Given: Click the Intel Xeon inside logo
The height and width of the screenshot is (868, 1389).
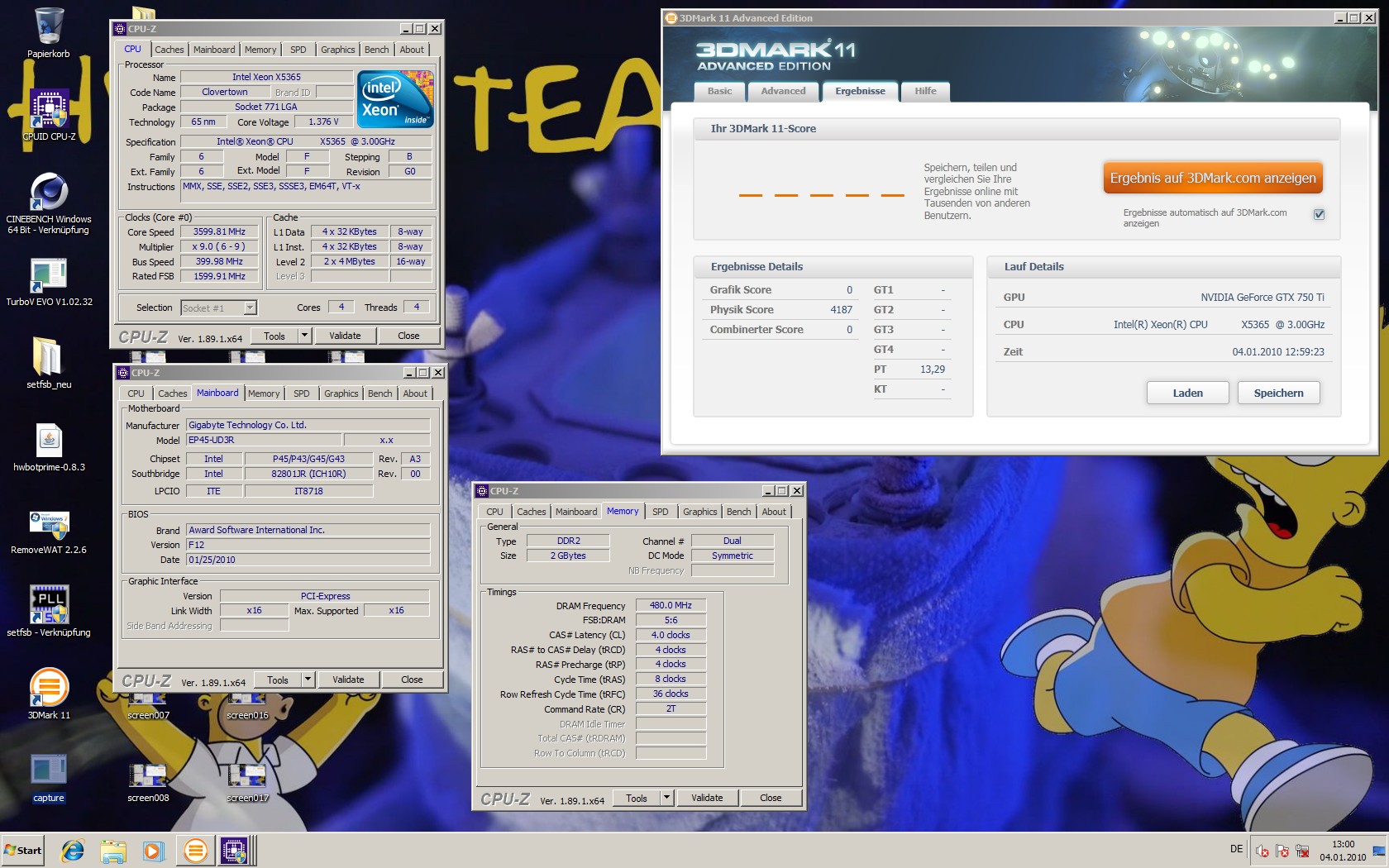Looking at the screenshot, I should 395,99.
